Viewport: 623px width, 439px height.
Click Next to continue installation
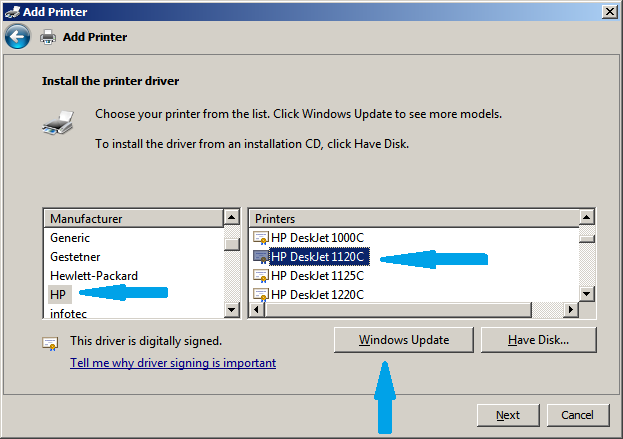point(508,415)
